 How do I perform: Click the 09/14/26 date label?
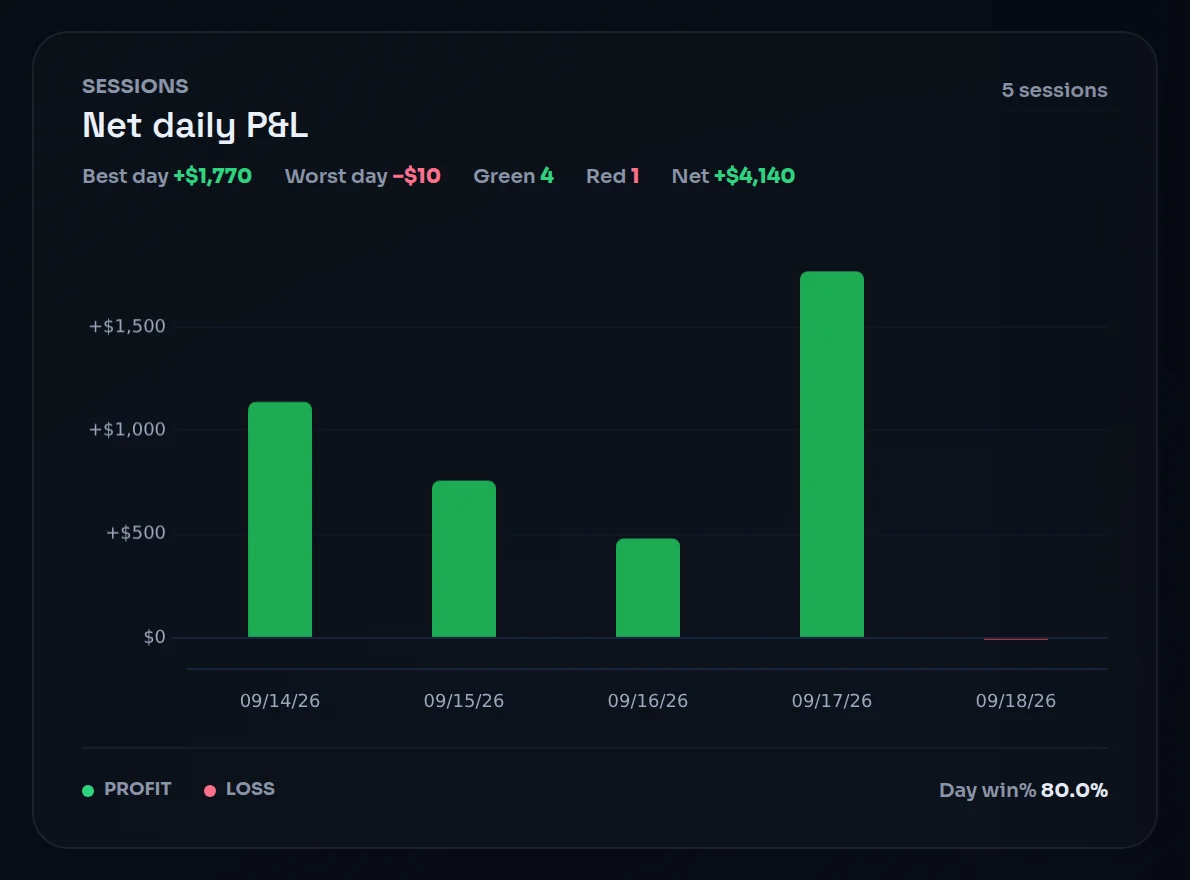pyautogui.click(x=280, y=700)
